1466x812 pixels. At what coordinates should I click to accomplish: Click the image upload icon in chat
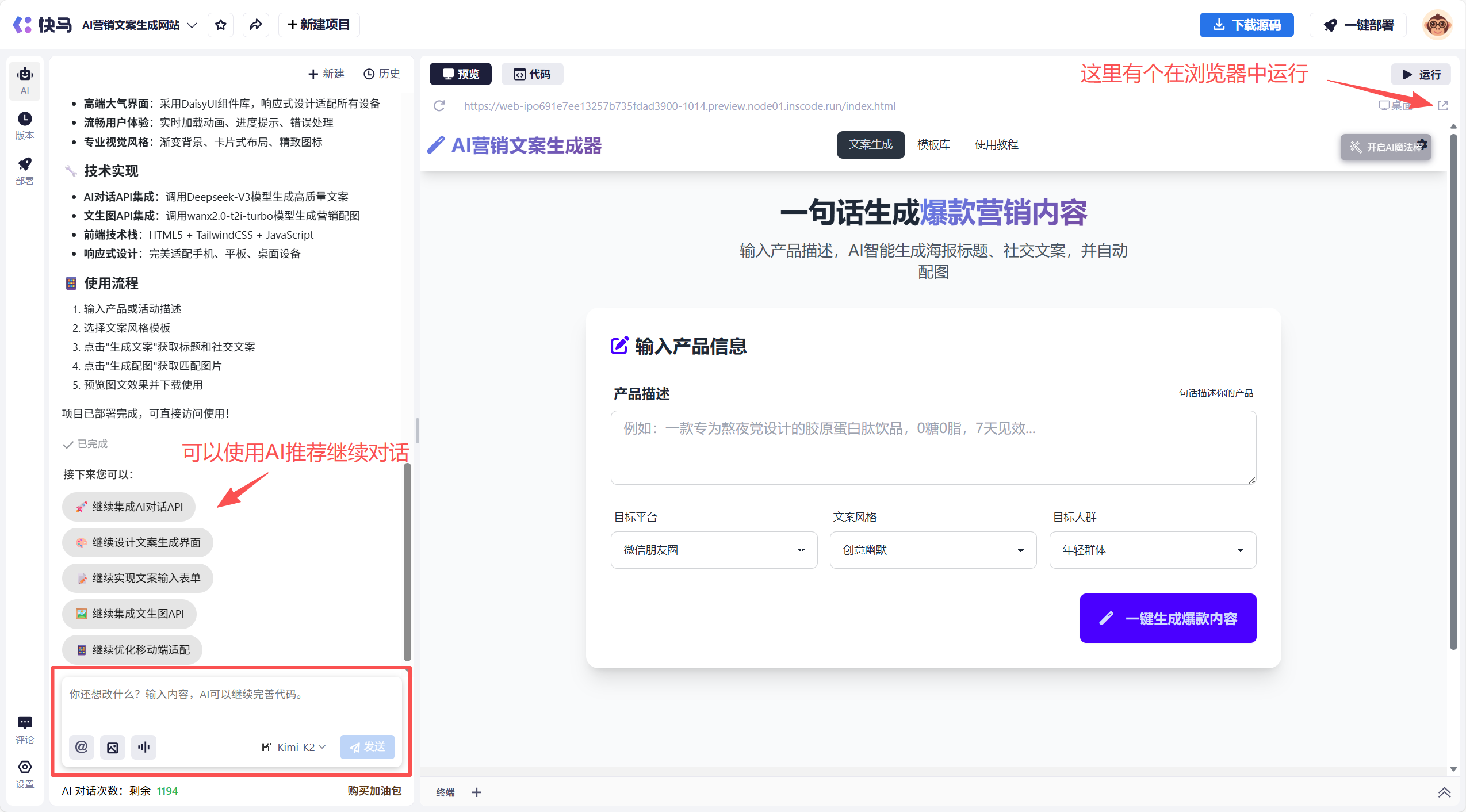click(113, 747)
